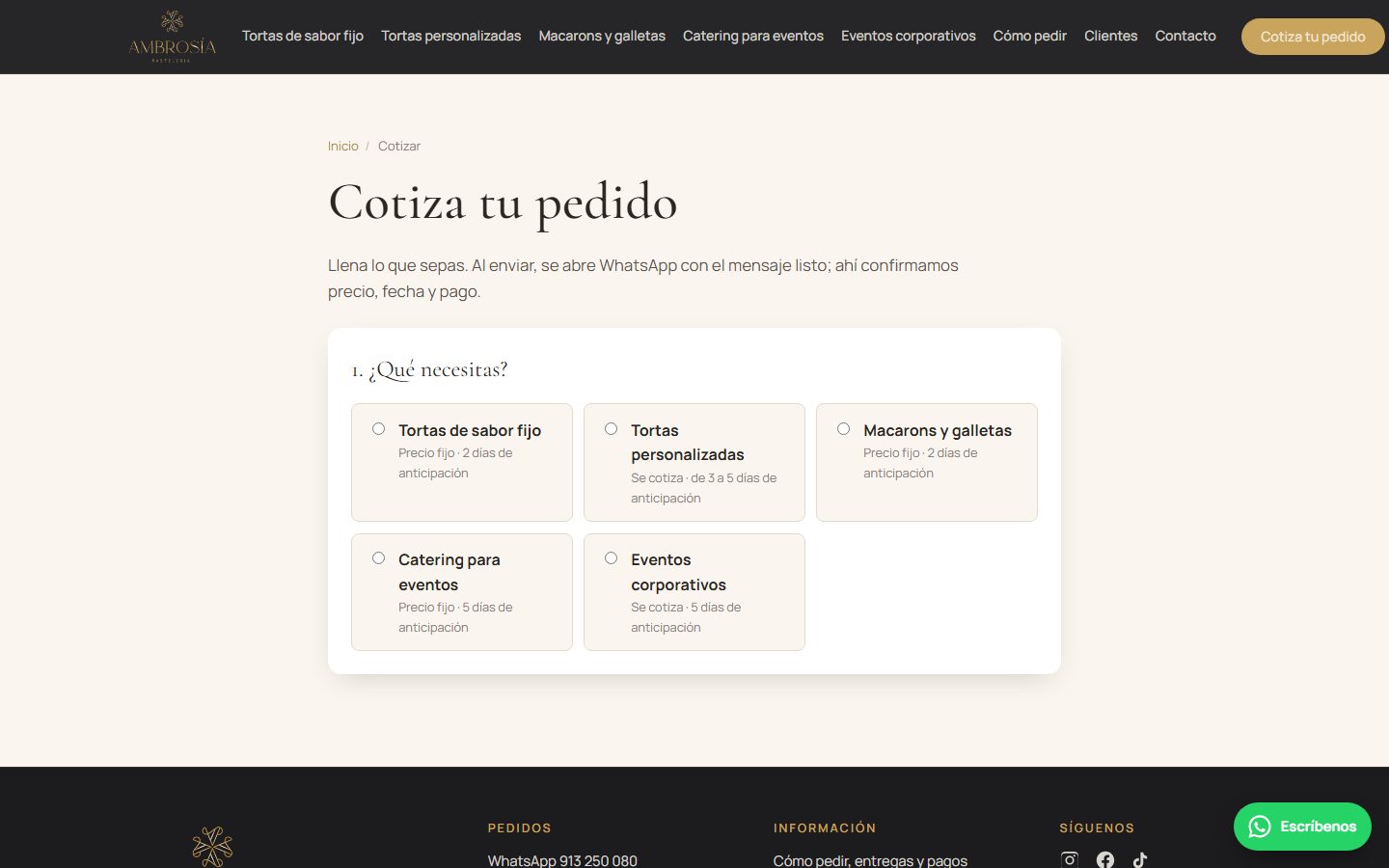
Task: Click the '1. ¿Qué necesitas?' heading
Action: click(429, 369)
